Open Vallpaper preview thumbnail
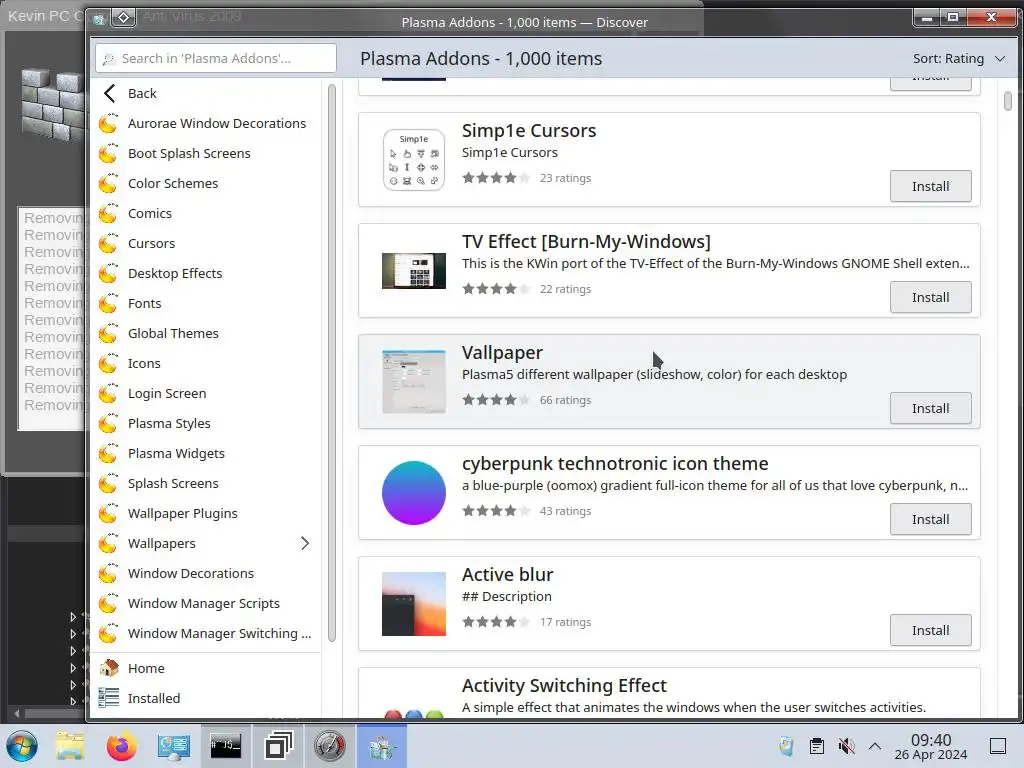Viewport: 1024px width, 768px height. [x=414, y=382]
